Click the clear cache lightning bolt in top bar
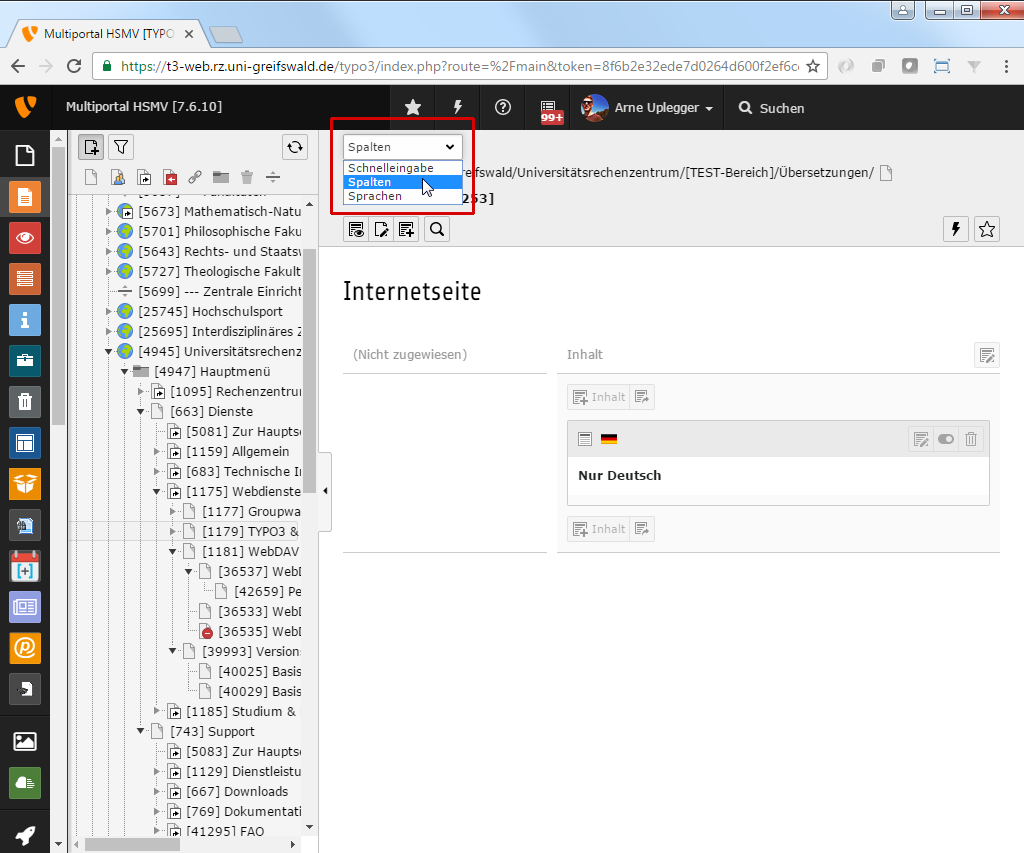The height and width of the screenshot is (853, 1024). click(x=458, y=108)
